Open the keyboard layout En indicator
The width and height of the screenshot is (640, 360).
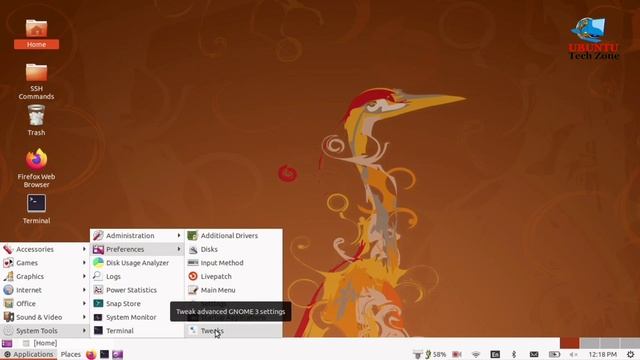coord(495,354)
